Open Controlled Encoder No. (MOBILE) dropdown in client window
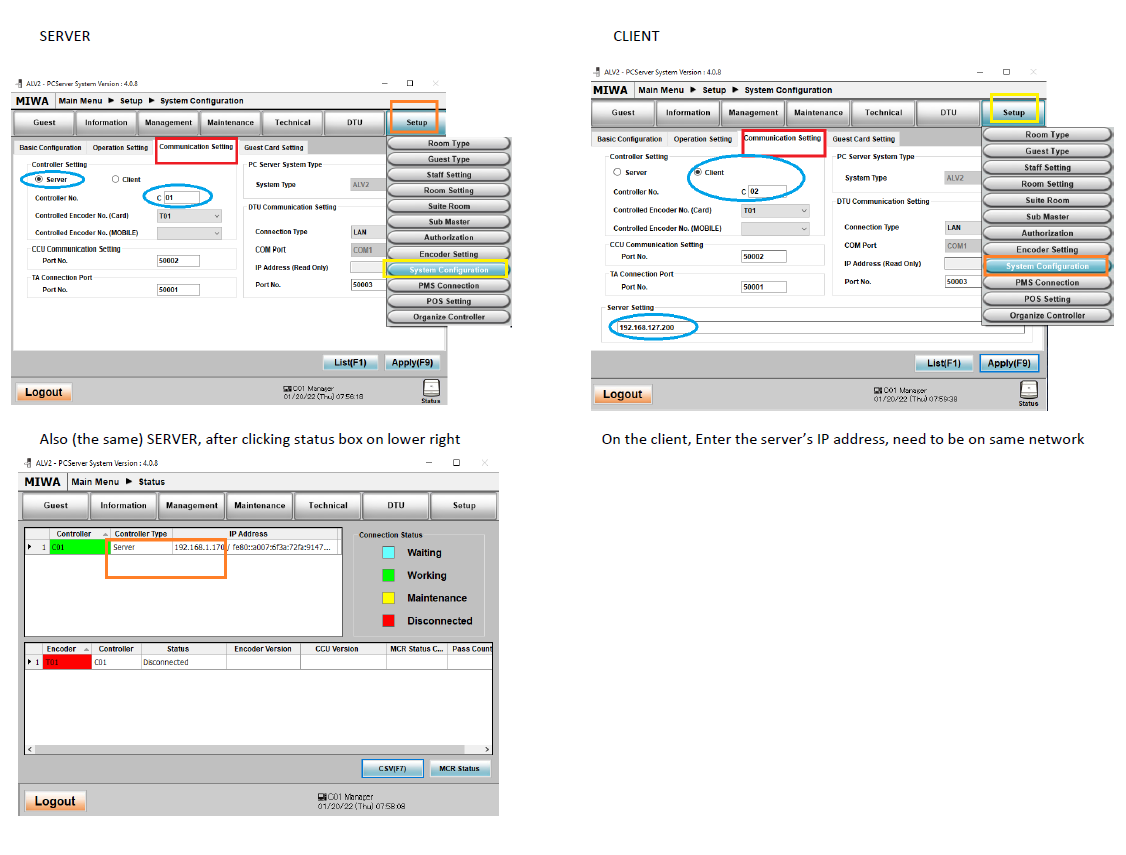1126x855 pixels. coord(803,229)
